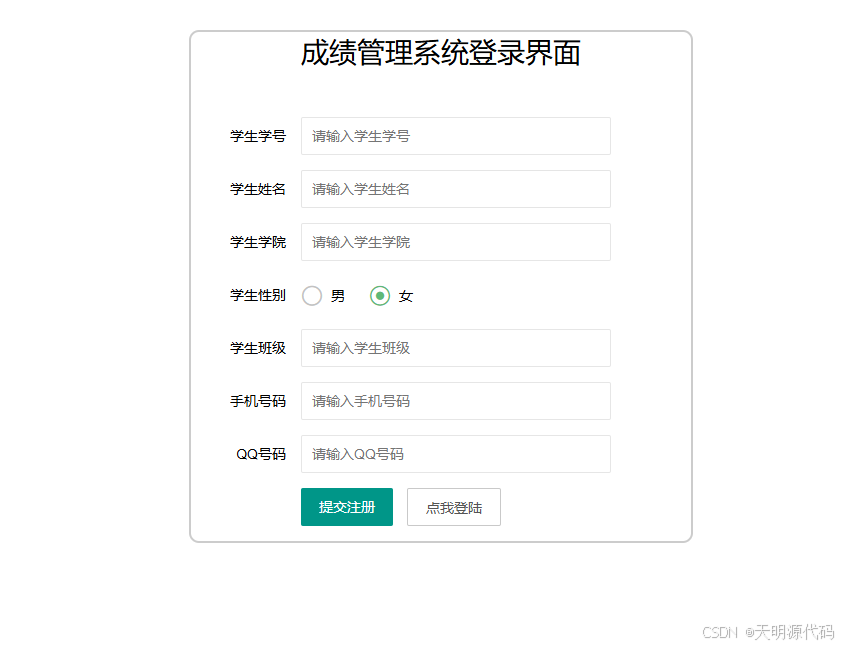Select the 男 gender radio button

click(x=312, y=295)
